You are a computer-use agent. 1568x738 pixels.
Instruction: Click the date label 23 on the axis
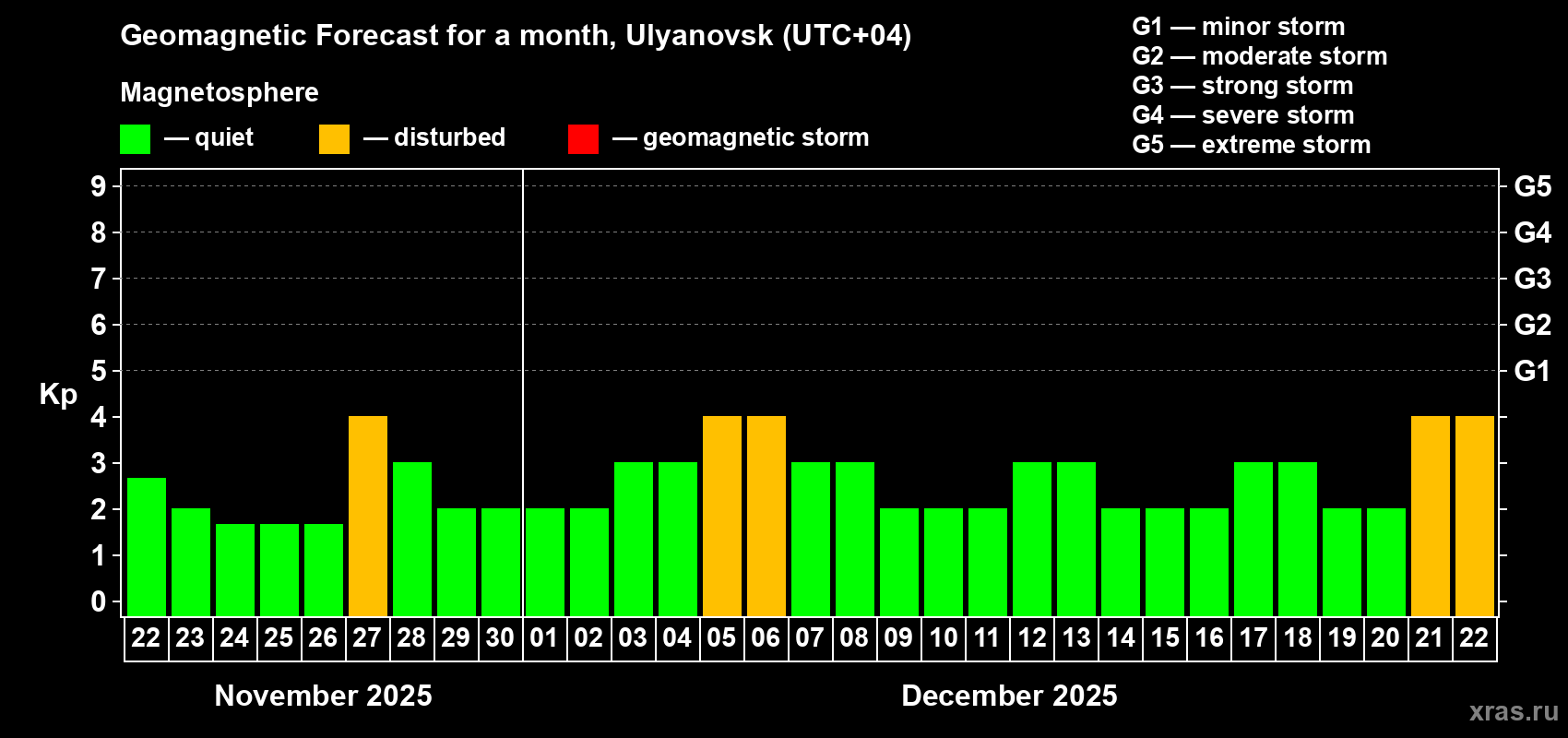pyautogui.click(x=190, y=638)
